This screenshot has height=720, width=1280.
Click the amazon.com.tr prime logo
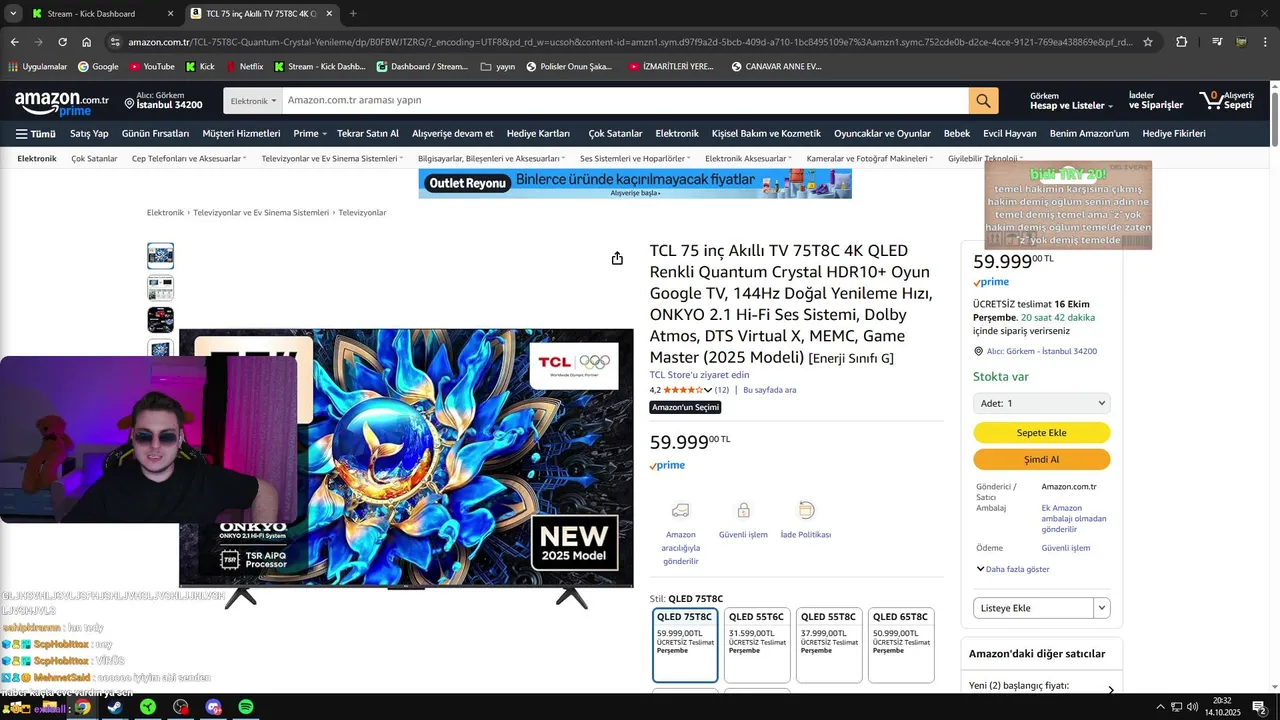point(62,103)
